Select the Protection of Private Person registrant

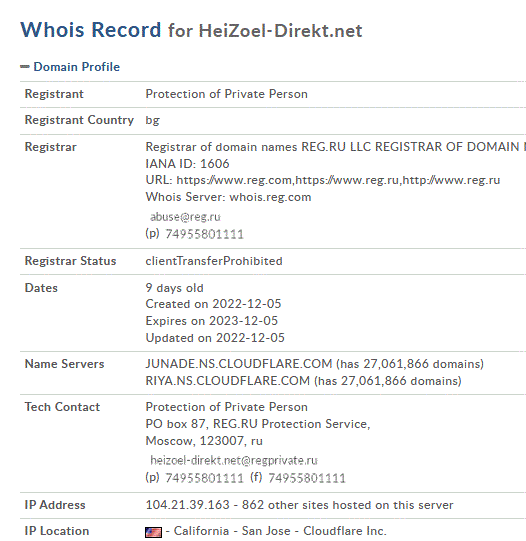[226, 94]
